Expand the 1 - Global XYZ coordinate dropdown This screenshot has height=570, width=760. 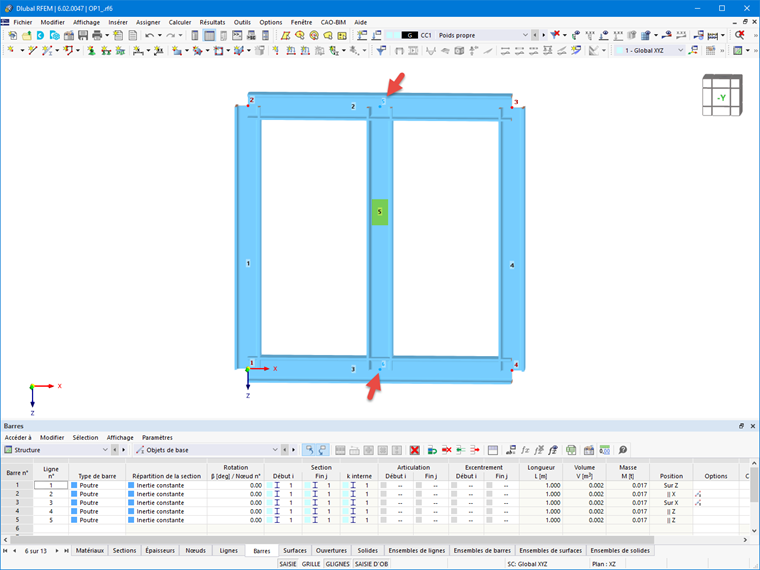point(680,50)
